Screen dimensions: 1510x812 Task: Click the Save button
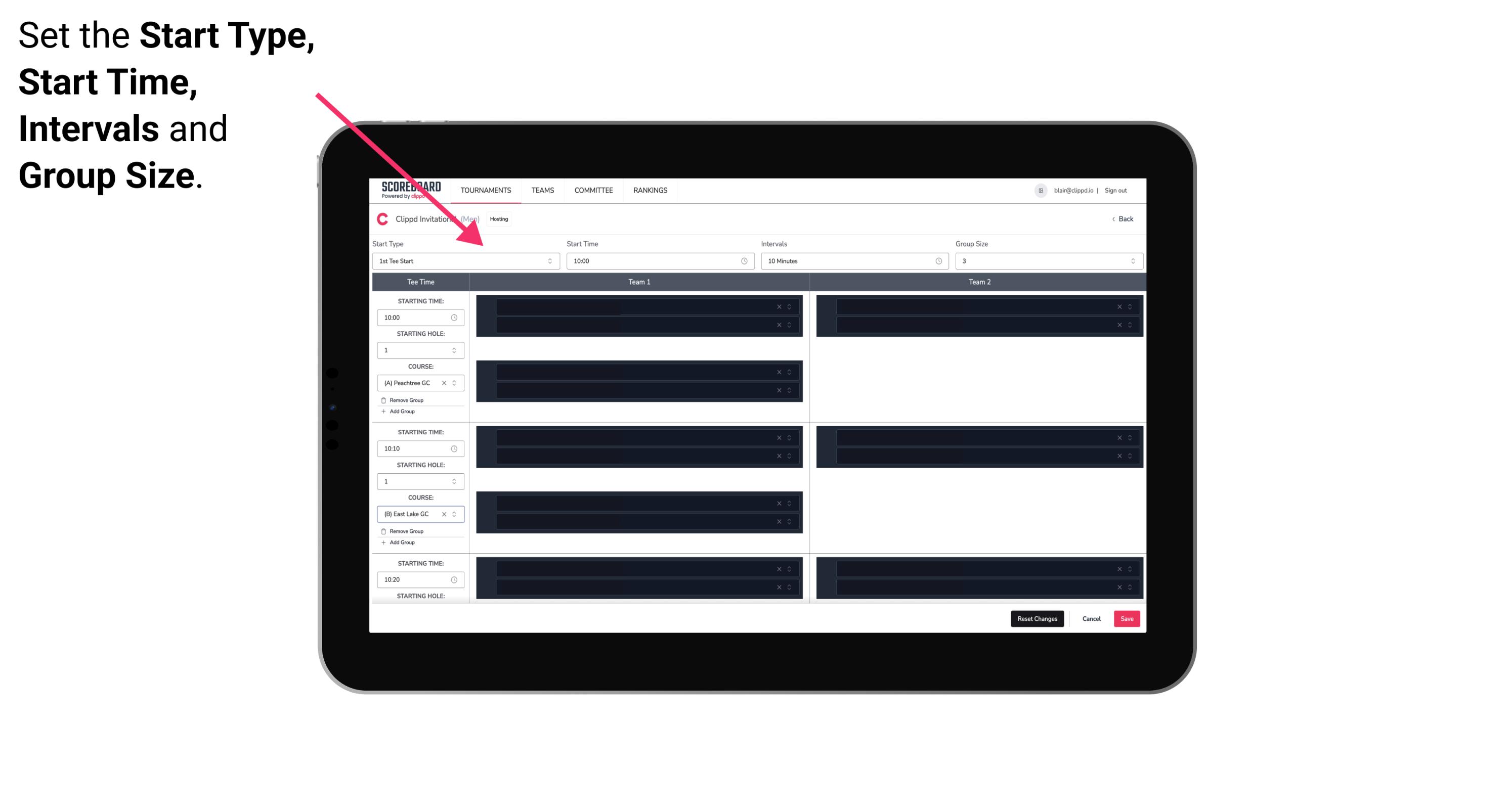(x=1127, y=618)
